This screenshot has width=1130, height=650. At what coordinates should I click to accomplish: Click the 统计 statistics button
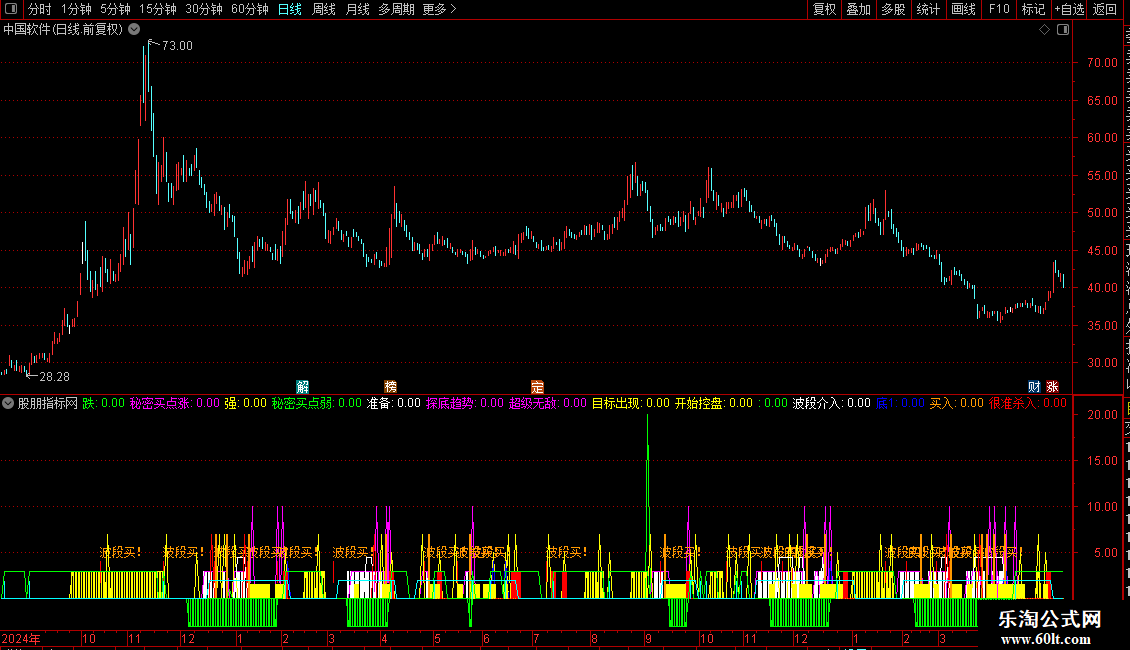(x=928, y=9)
